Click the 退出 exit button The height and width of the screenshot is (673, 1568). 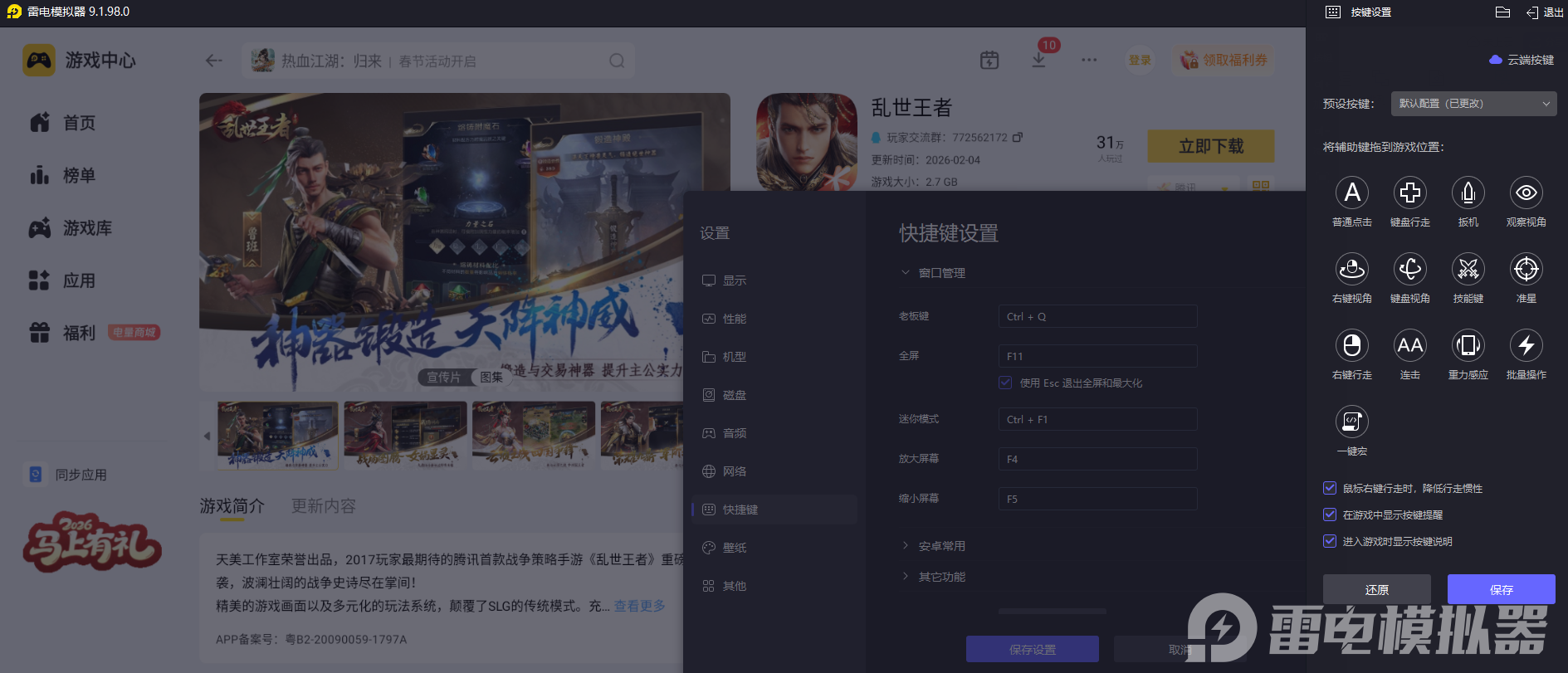click(x=1545, y=12)
